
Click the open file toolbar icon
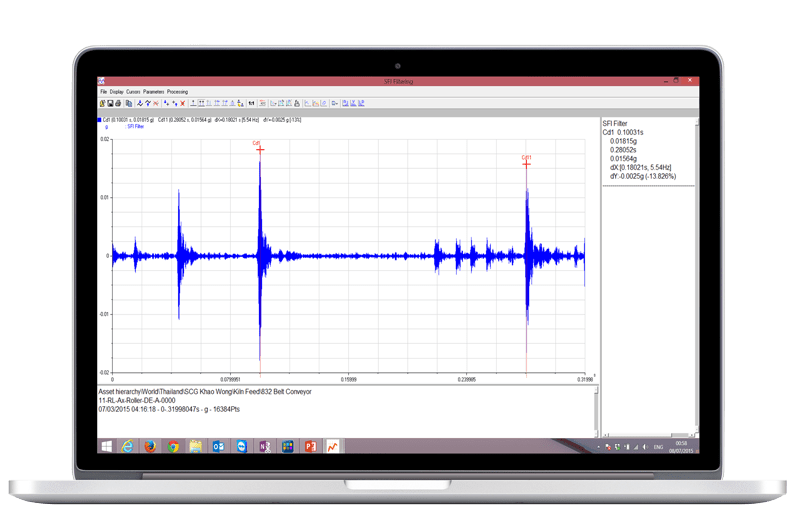[x=102, y=103]
